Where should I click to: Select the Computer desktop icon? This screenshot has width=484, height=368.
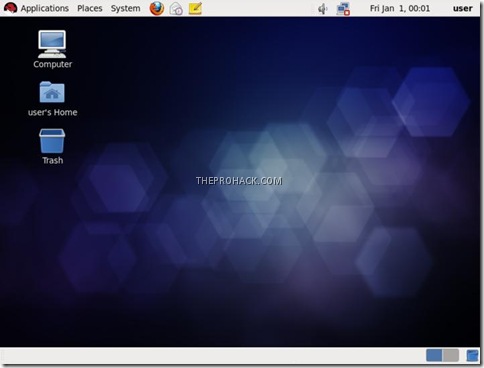[x=52, y=49]
